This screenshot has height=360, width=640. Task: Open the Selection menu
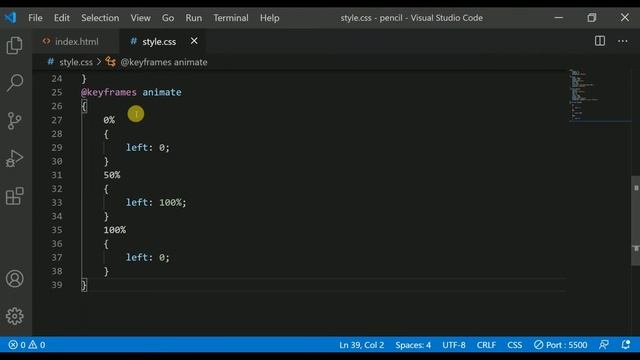100,18
